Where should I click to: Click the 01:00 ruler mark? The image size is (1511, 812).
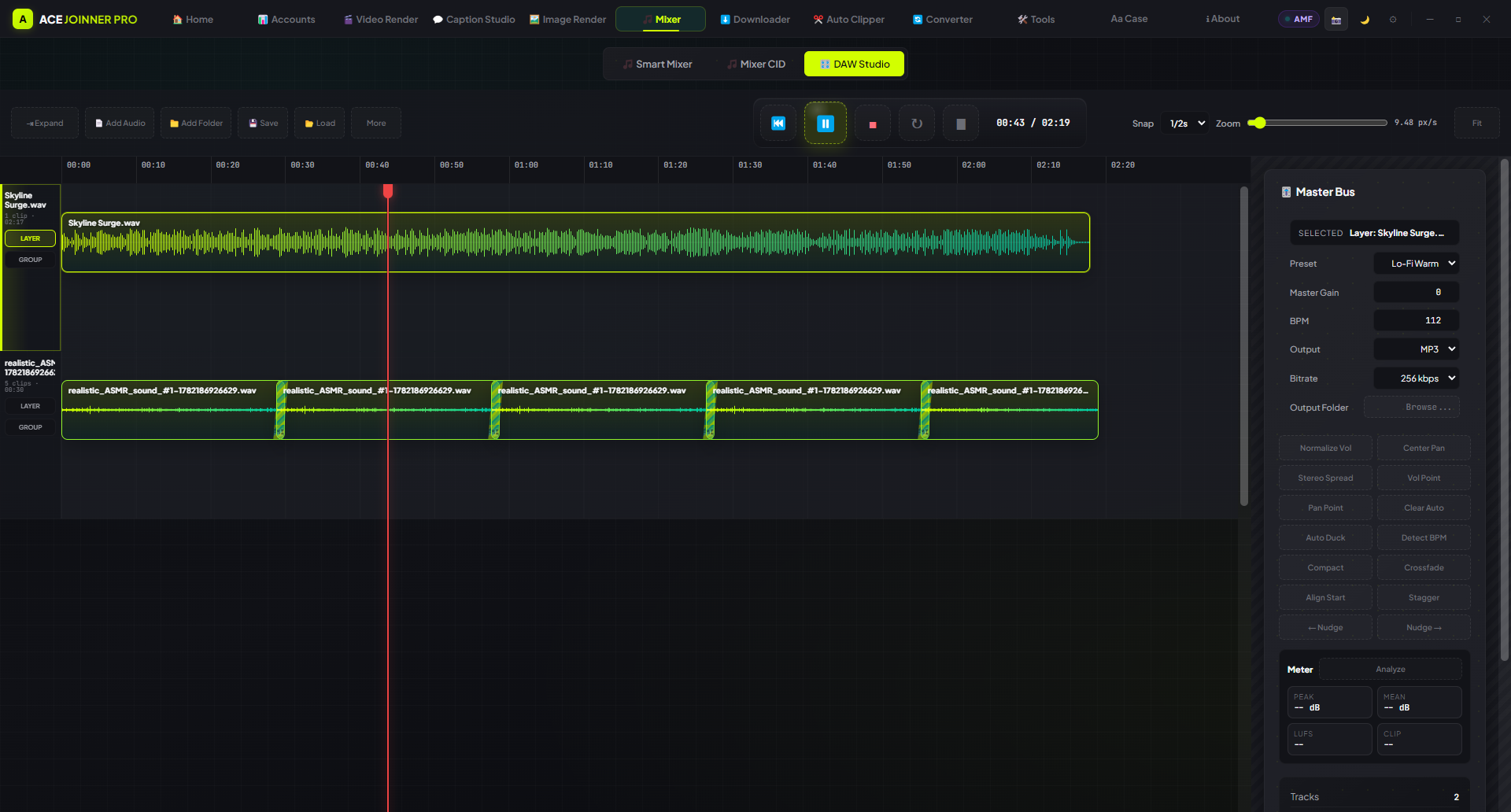point(526,165)
